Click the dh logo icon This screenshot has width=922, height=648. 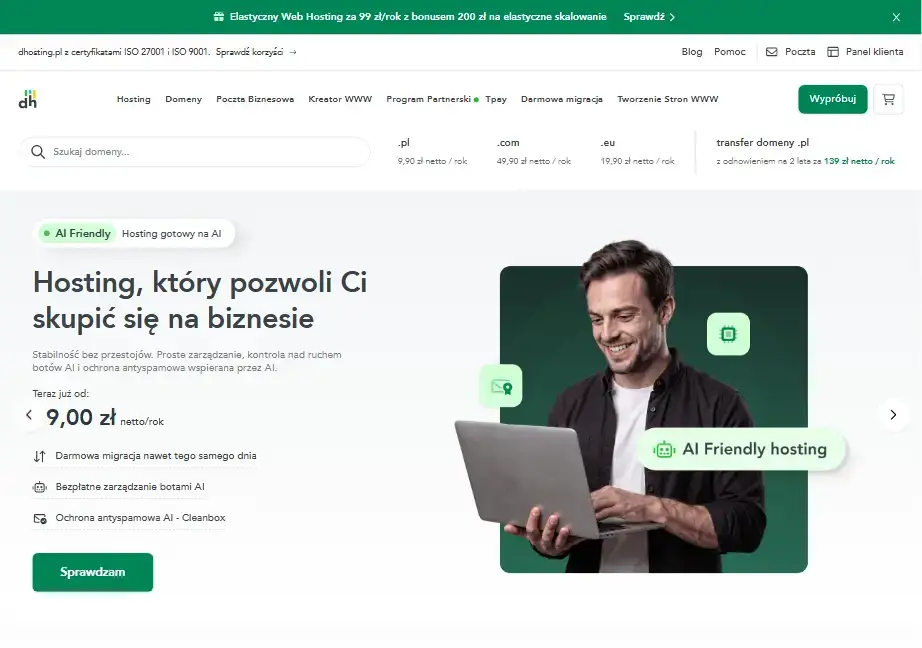pos(28,99)
